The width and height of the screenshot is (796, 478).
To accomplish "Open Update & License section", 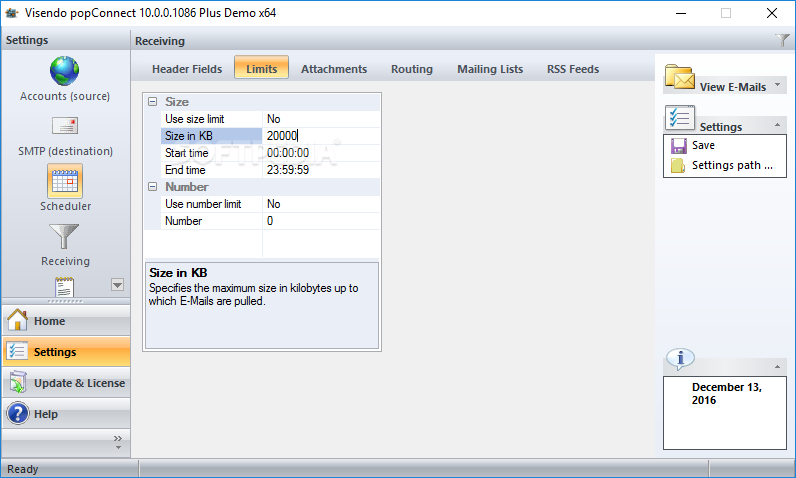I will point(66,383).
